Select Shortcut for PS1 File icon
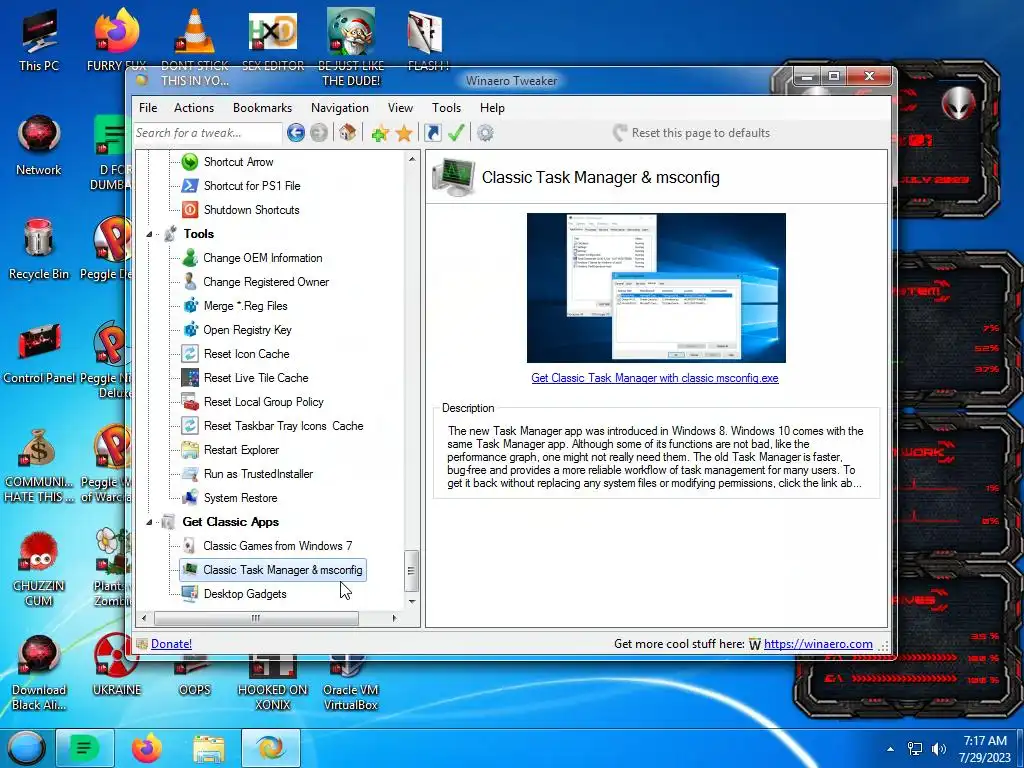 coord(189,185)
